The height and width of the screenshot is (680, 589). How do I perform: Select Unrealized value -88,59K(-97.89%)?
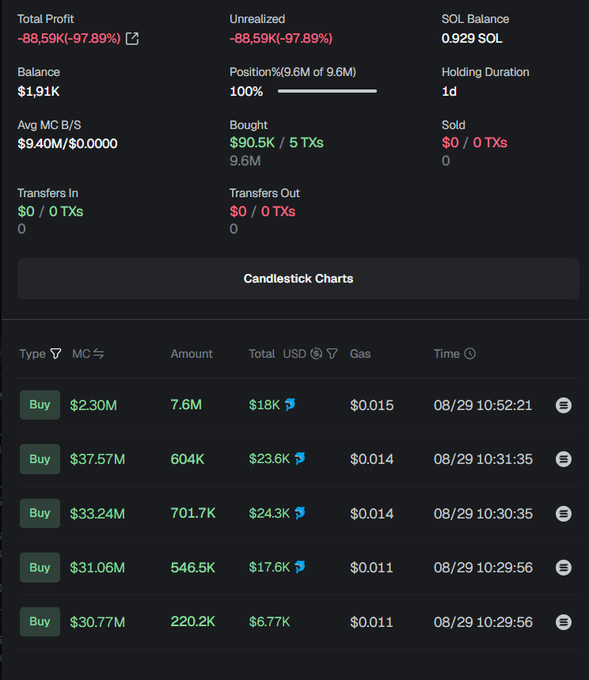(x=281, y=39)
